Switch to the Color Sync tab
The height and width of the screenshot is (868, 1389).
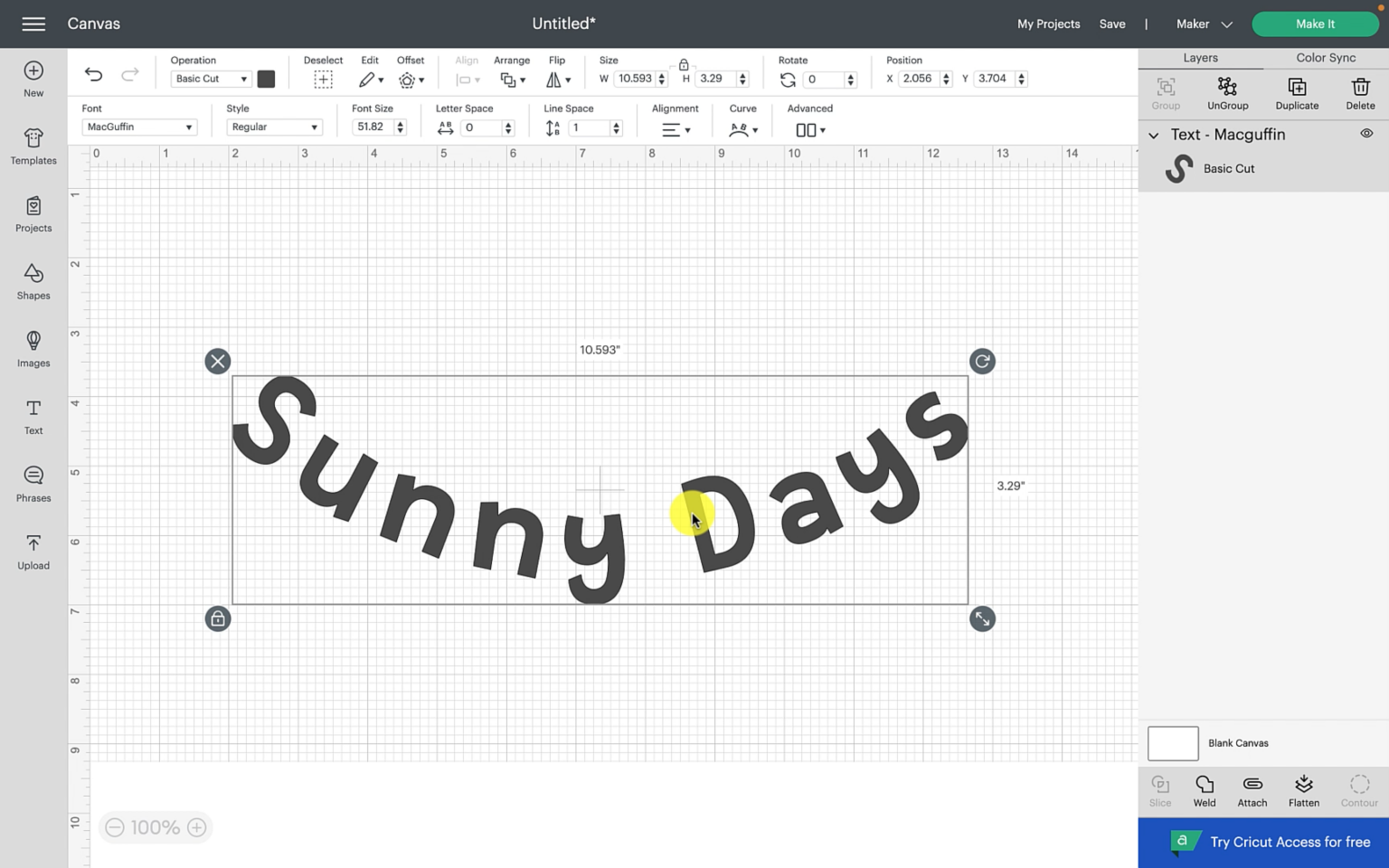(1326, 58)
